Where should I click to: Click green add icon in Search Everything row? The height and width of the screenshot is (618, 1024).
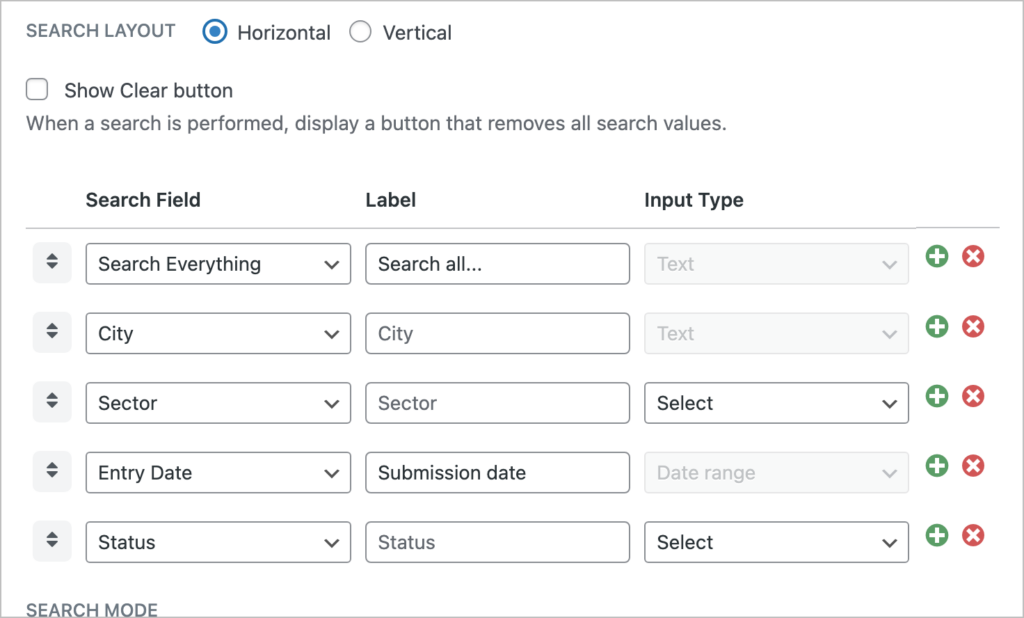pos(936,257)
